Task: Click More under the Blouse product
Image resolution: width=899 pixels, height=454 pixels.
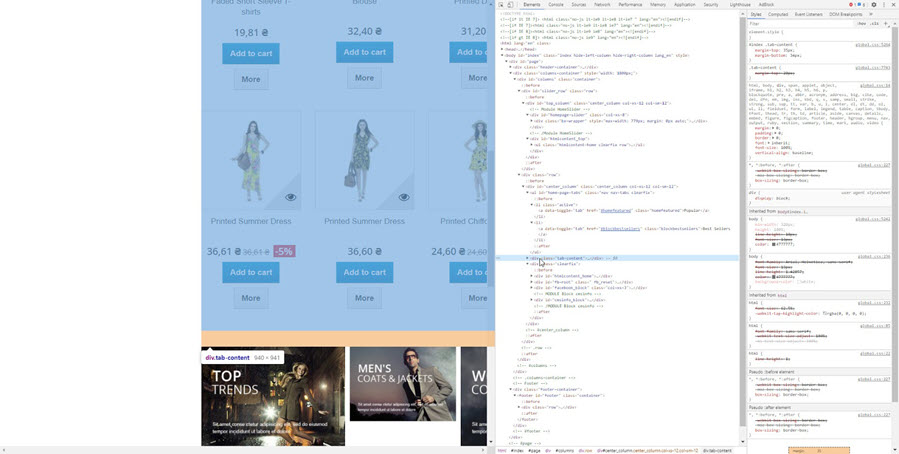Action: coord(365,78)
